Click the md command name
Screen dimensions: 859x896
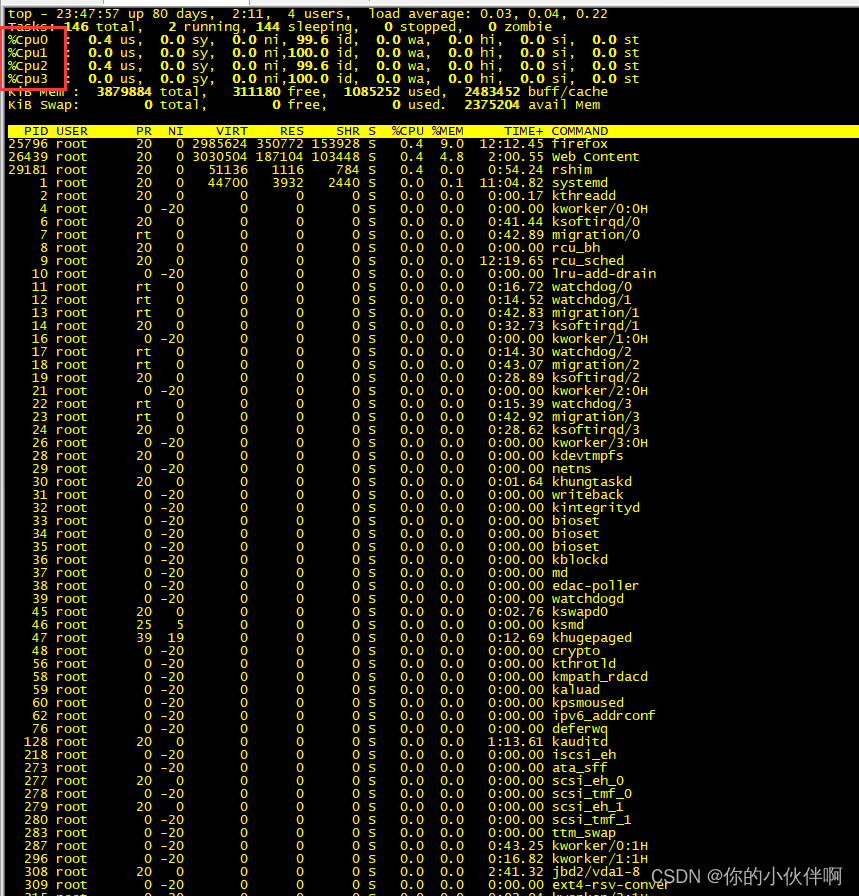pyautogui.click(x=560, y=573)
